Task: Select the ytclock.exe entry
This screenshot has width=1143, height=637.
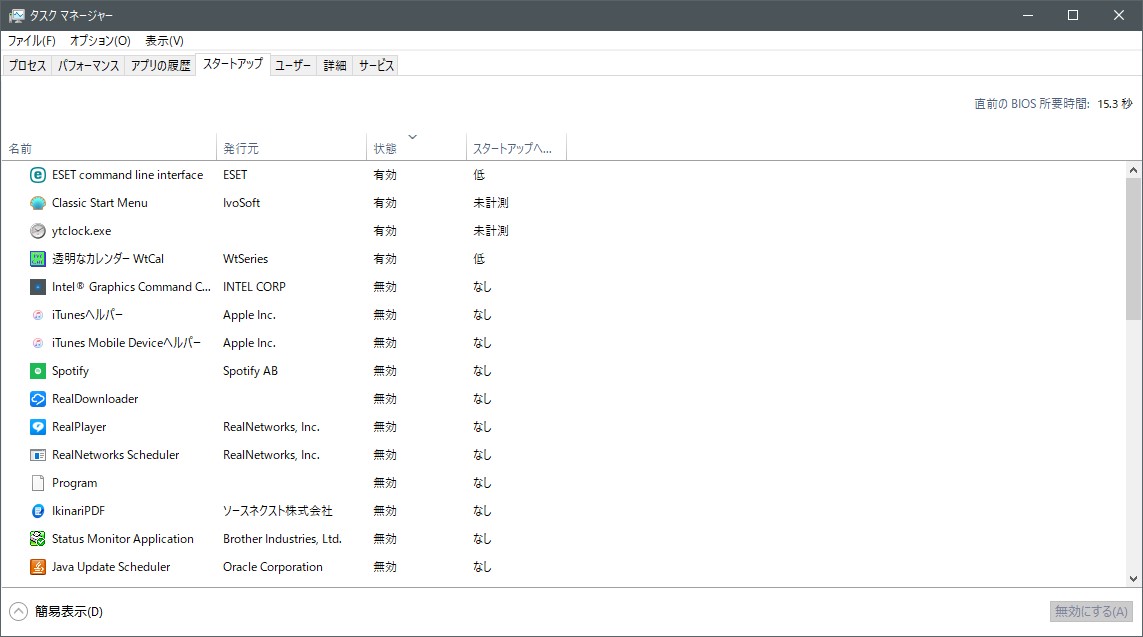Action: pyautogui.click(x=82, y=231)
